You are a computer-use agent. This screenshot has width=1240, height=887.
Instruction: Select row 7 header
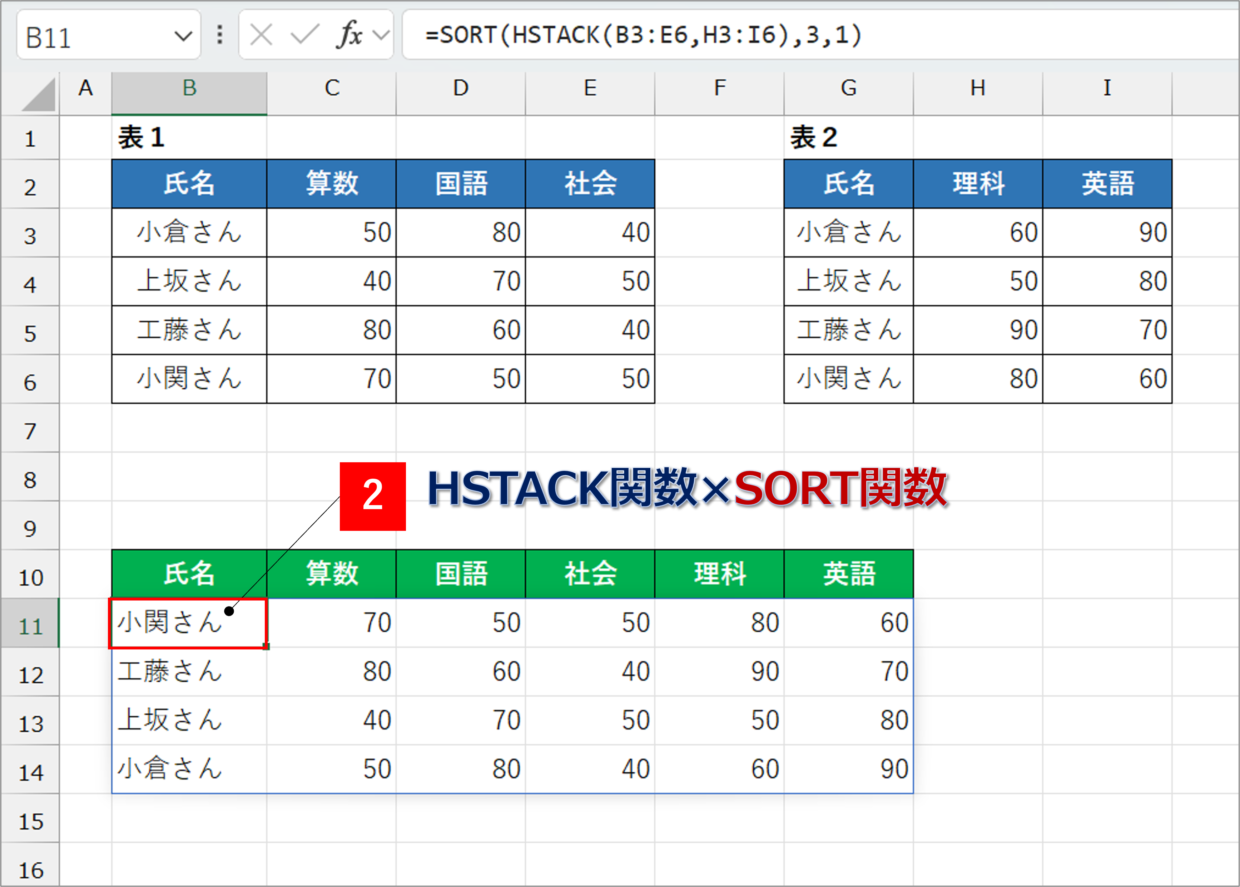pyautogui.click(x=30, y=431)
